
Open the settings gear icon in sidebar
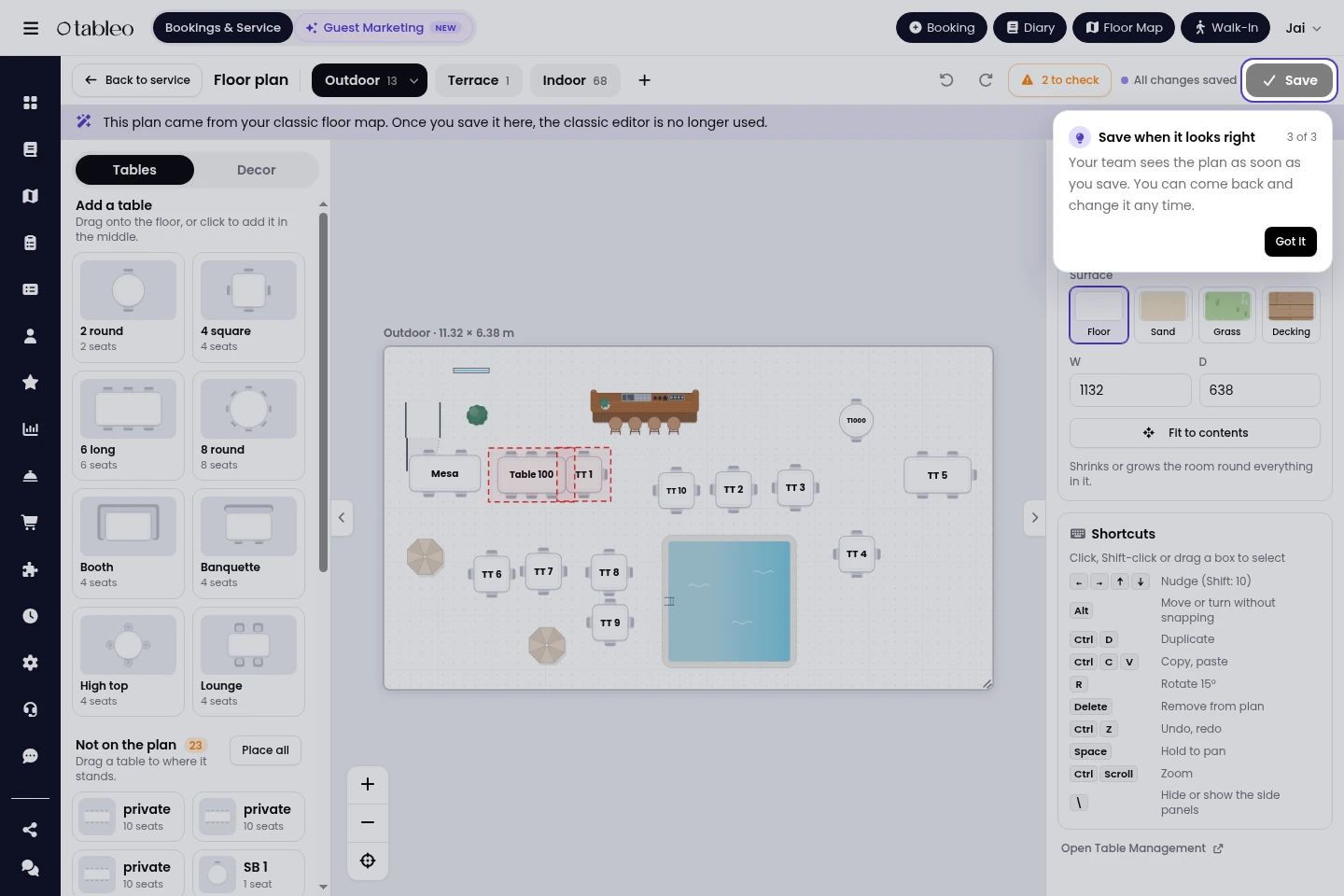tap(30, 663)
